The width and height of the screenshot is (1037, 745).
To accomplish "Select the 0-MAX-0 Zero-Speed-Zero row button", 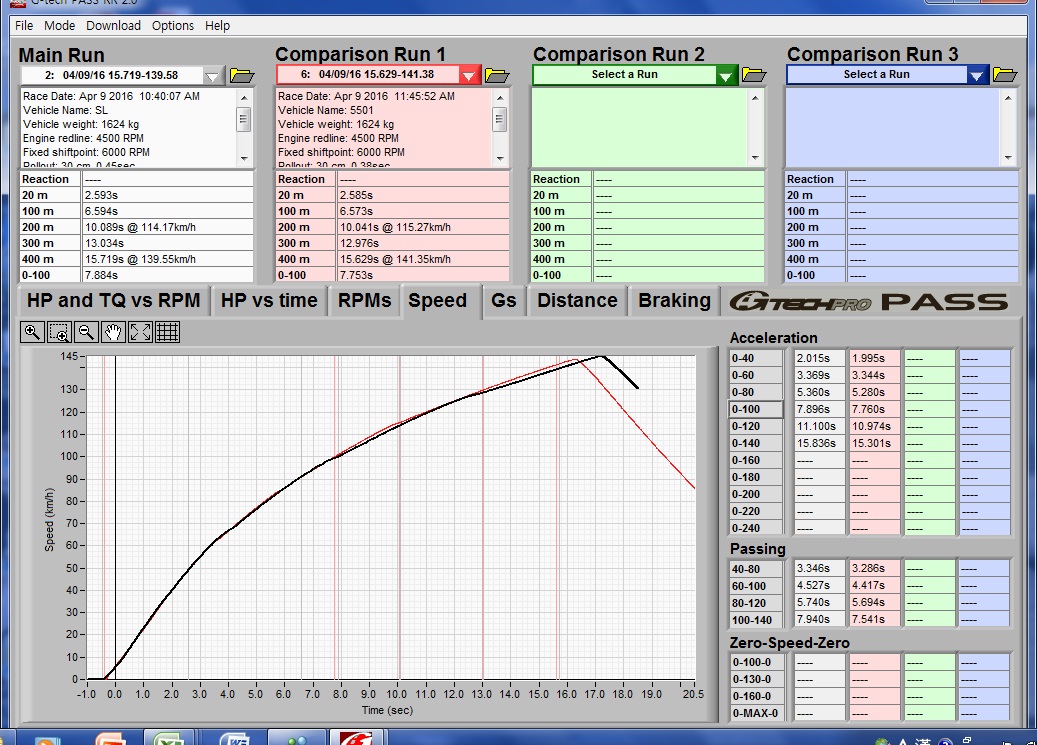I will pyautogui.click(x=756, y=713).
